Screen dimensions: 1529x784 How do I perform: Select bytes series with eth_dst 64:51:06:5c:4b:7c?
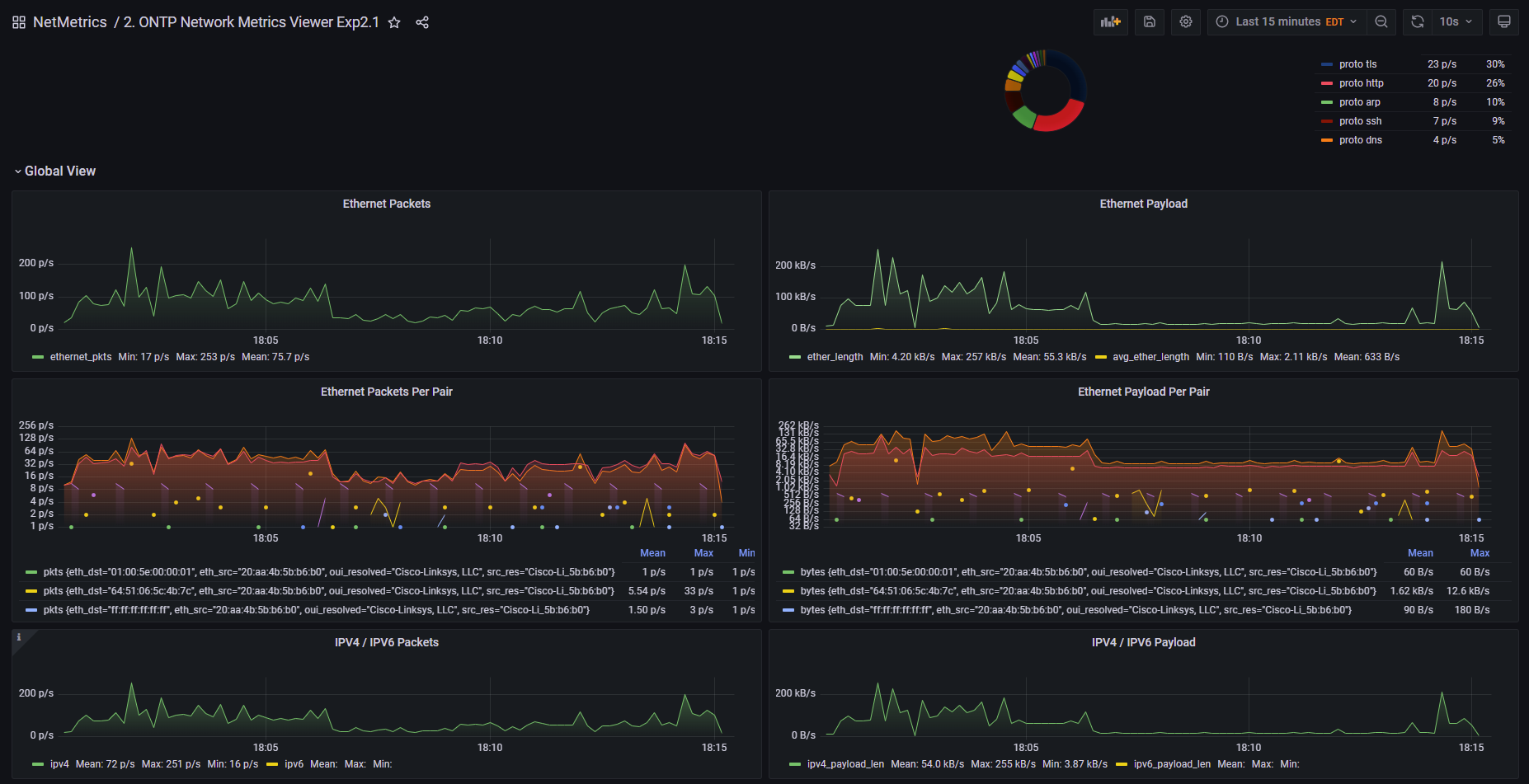pos(1089,591)
